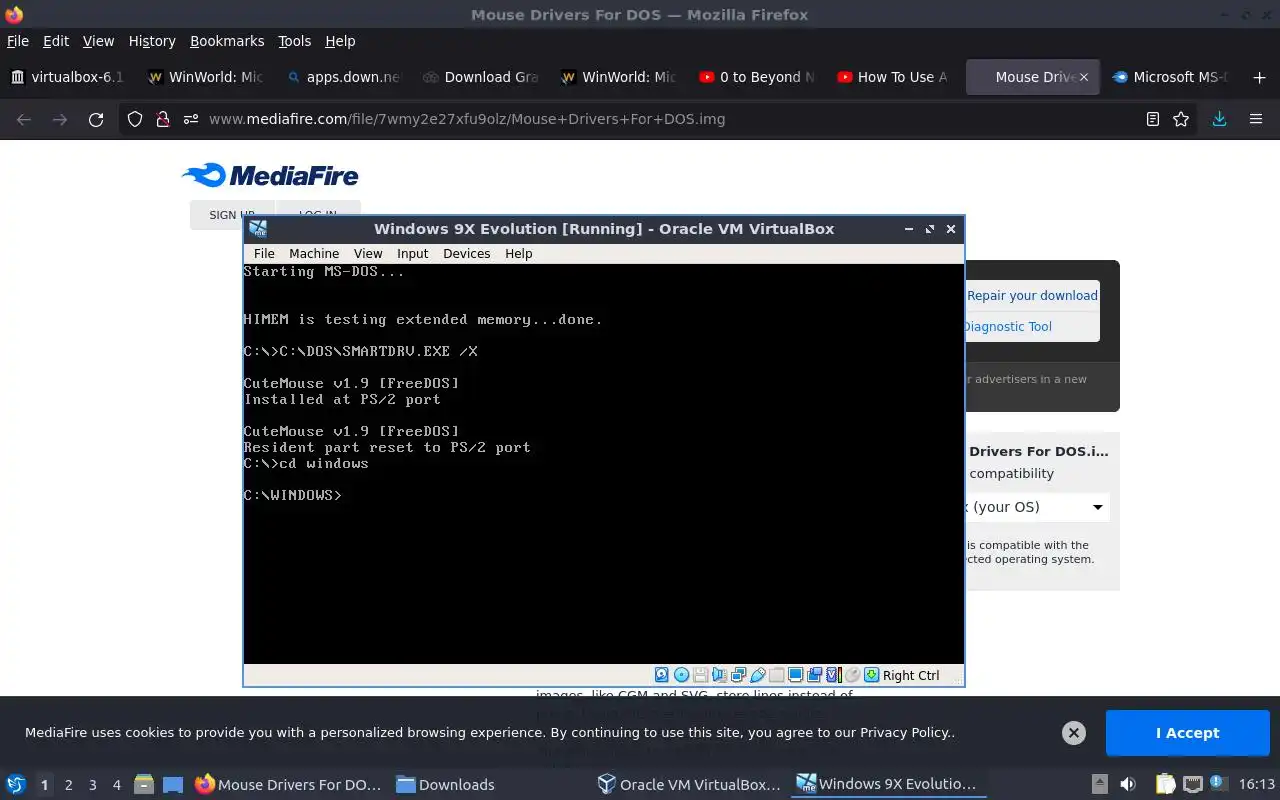
Task: Click the network adapter indicator in VirtualBox status bar
Action: tap(739, 675)
